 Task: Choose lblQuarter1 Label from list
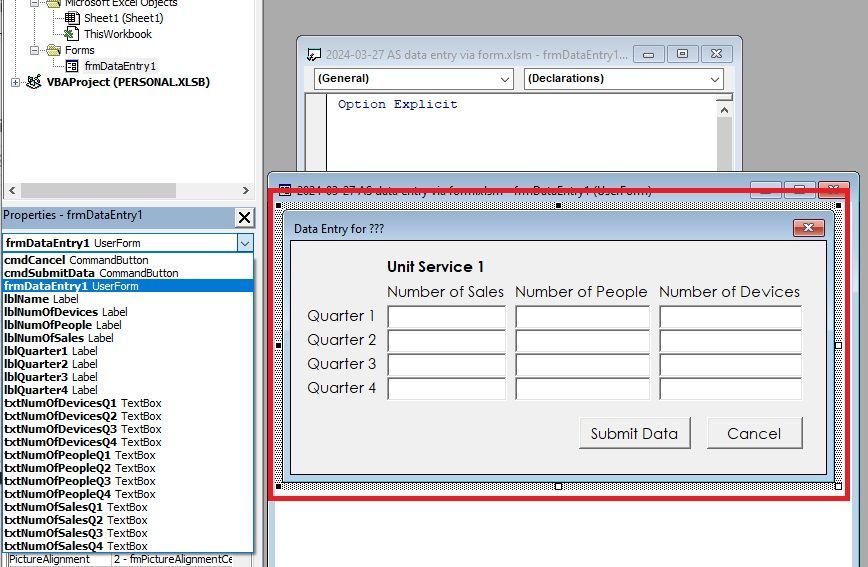[x=128, y=351]
